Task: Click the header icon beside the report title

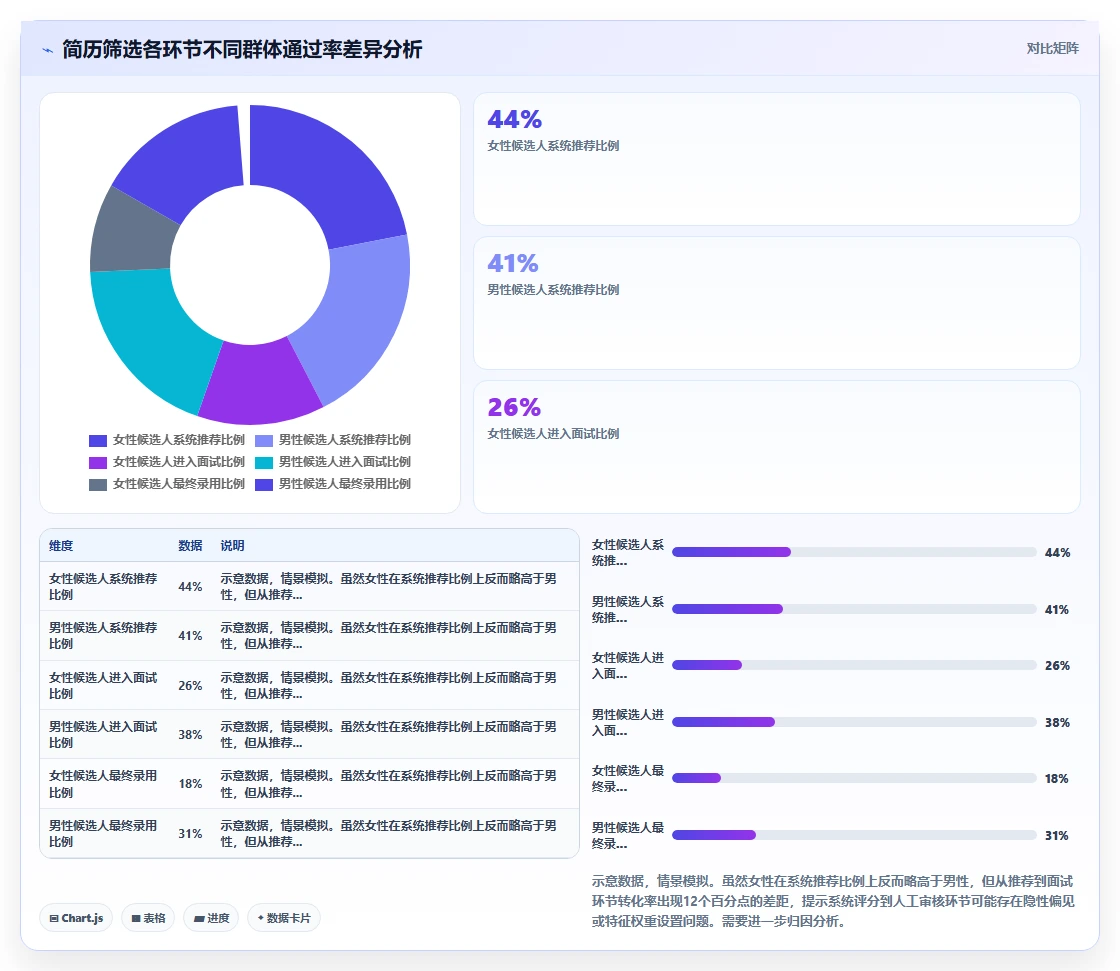Action: (48, 50)
